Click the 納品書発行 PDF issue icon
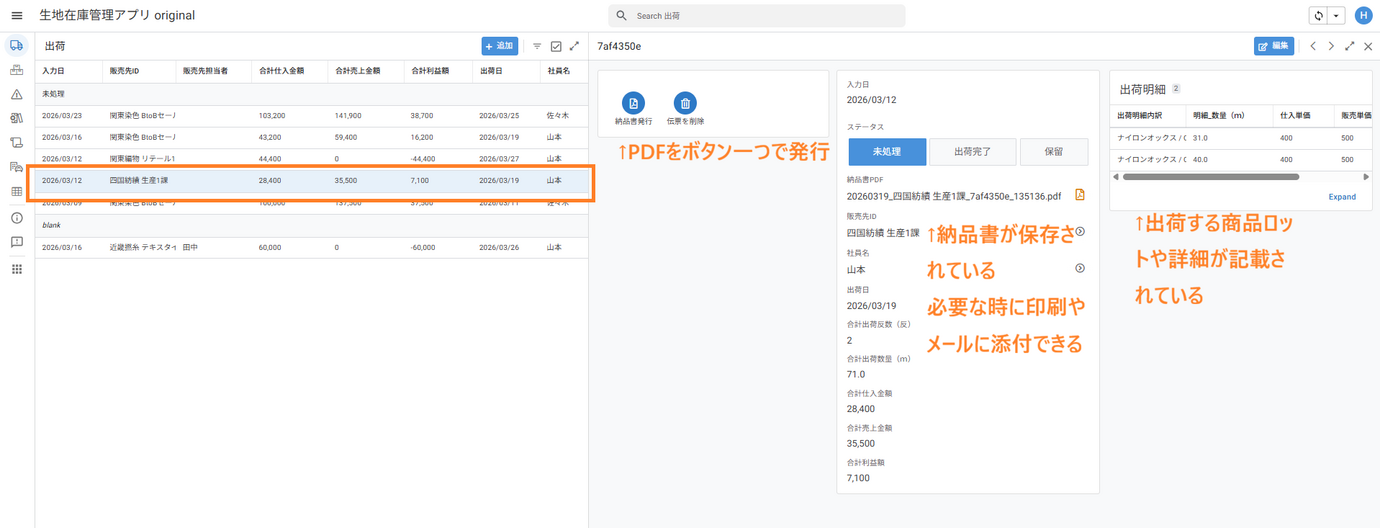1380x528 pixels. [x=633, y=103]
